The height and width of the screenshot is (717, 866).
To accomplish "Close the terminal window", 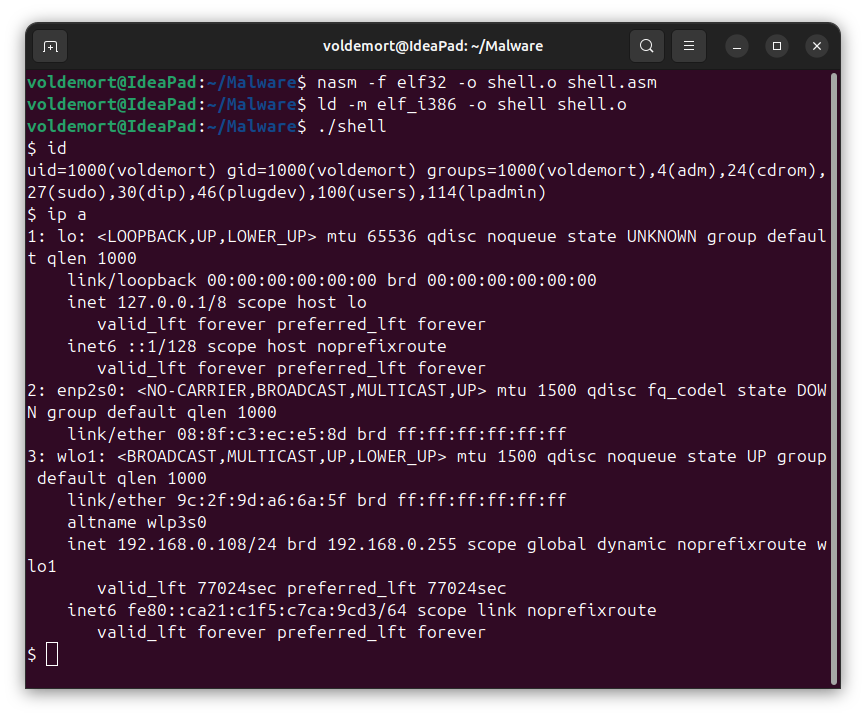I will coord(817,46).
